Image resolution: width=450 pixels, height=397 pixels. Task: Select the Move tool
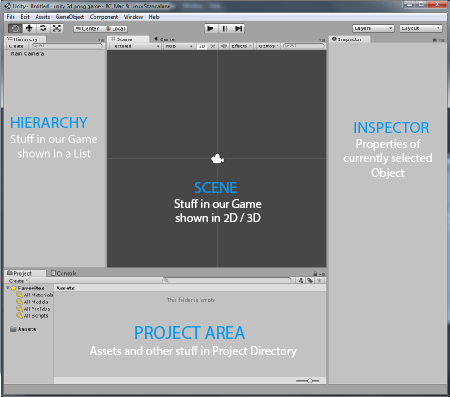coord(29,29)
